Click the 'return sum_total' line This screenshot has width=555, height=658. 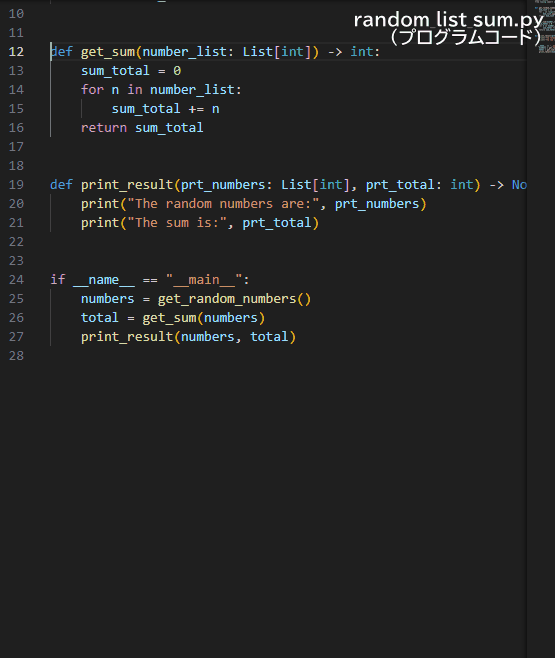(x=142, y=128)
